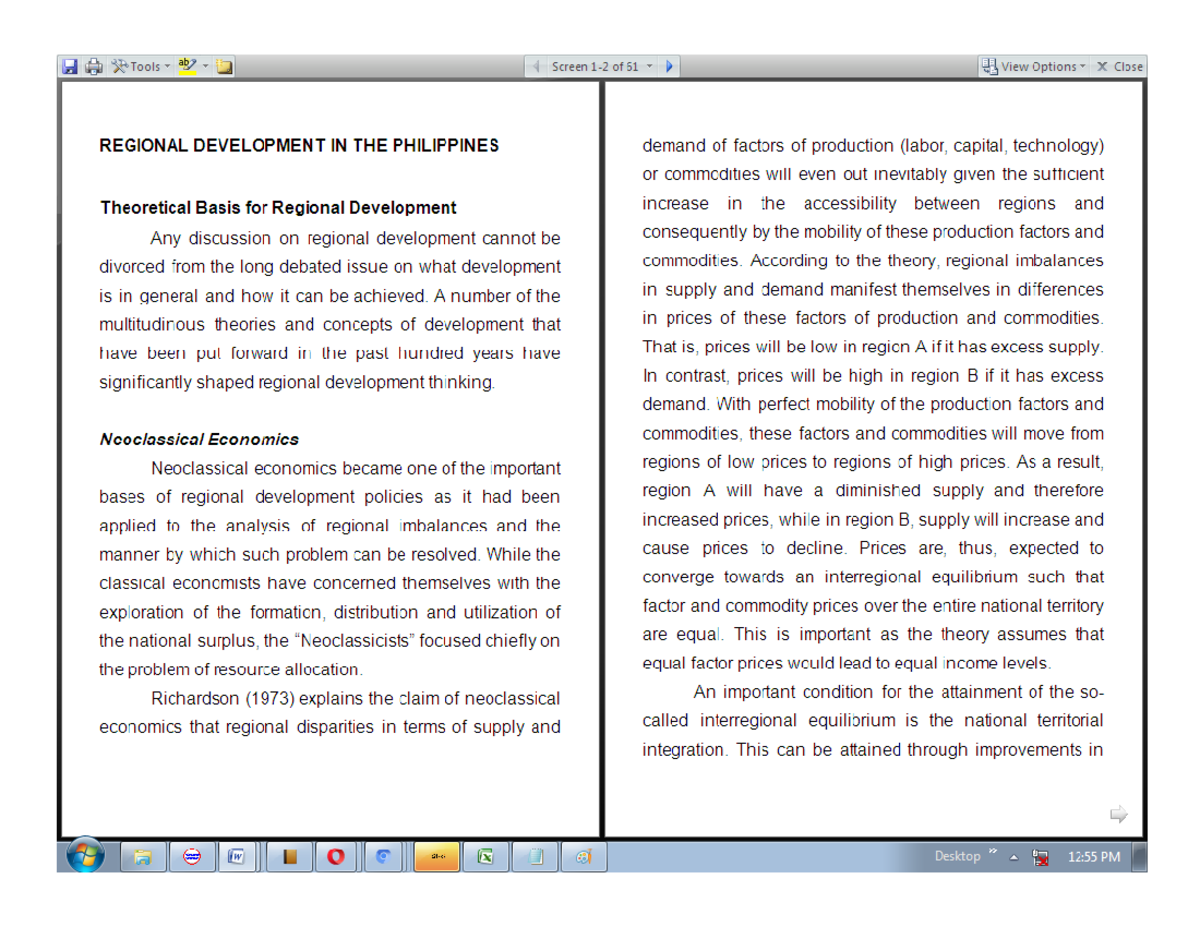Insert a comment with the sticky note icon

pos(225,67)
